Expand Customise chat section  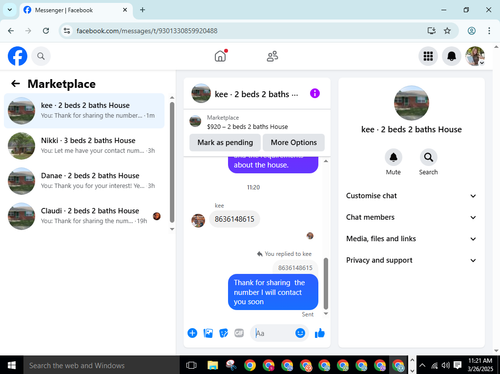411,196
